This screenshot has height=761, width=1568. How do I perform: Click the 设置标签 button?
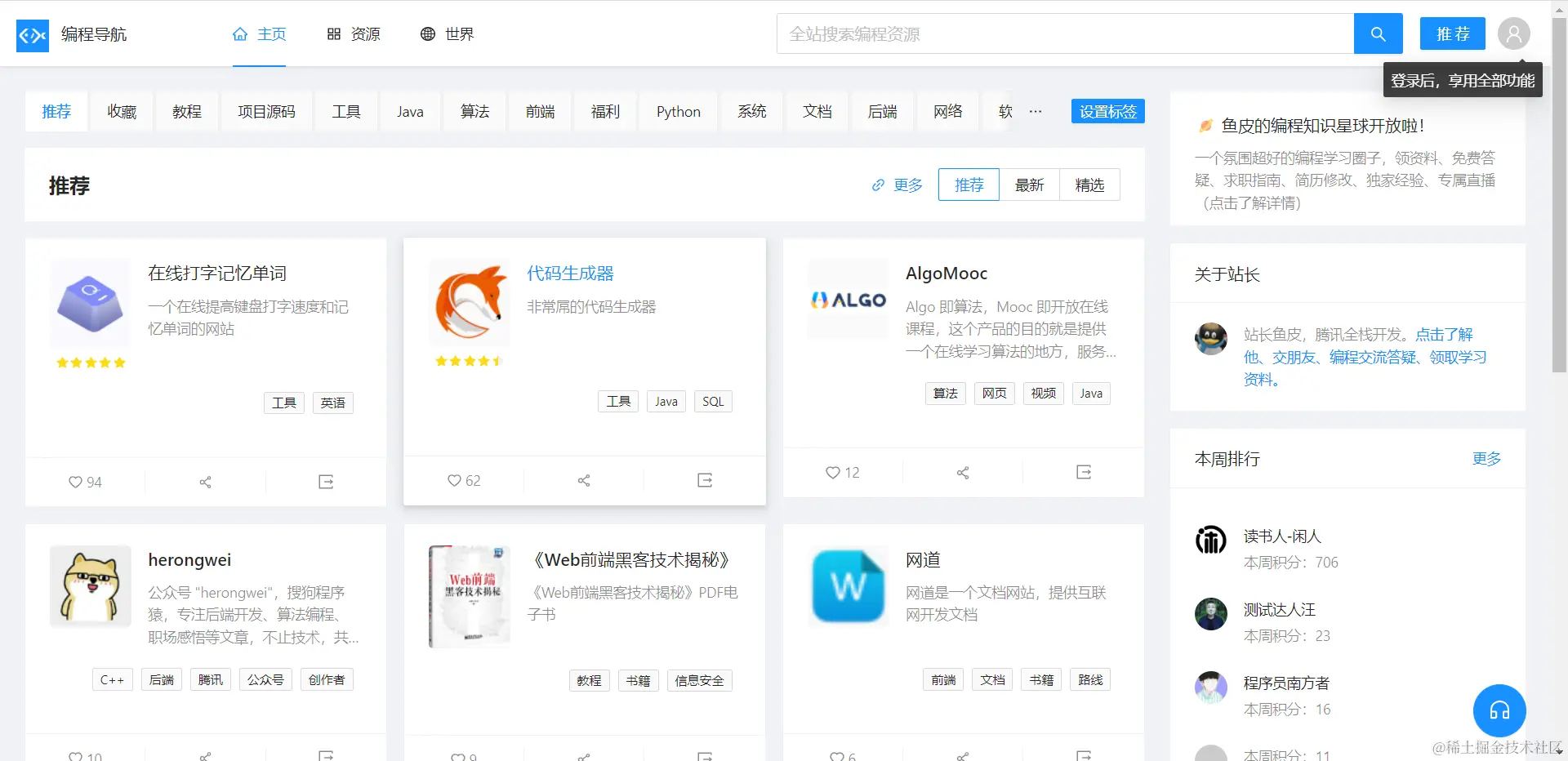coord(1108,111)
